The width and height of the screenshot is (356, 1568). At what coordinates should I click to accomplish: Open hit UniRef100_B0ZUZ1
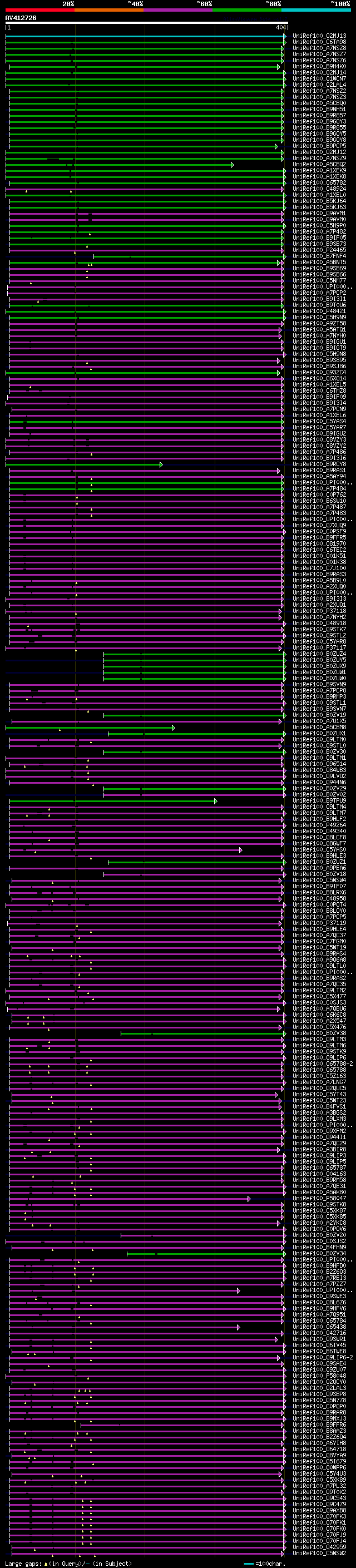pos(319,862)
